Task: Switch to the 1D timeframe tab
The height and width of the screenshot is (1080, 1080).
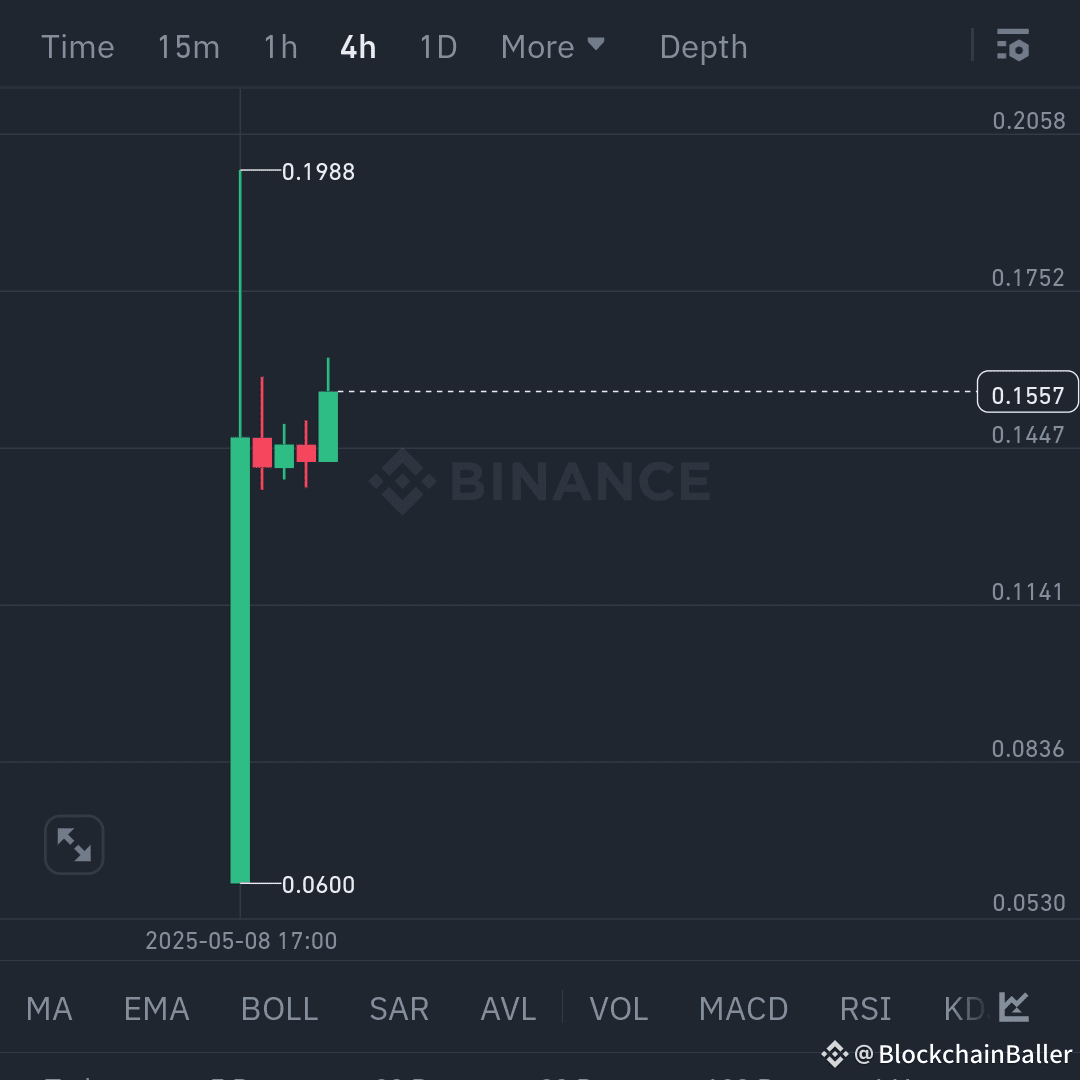Action: (437, 46)
